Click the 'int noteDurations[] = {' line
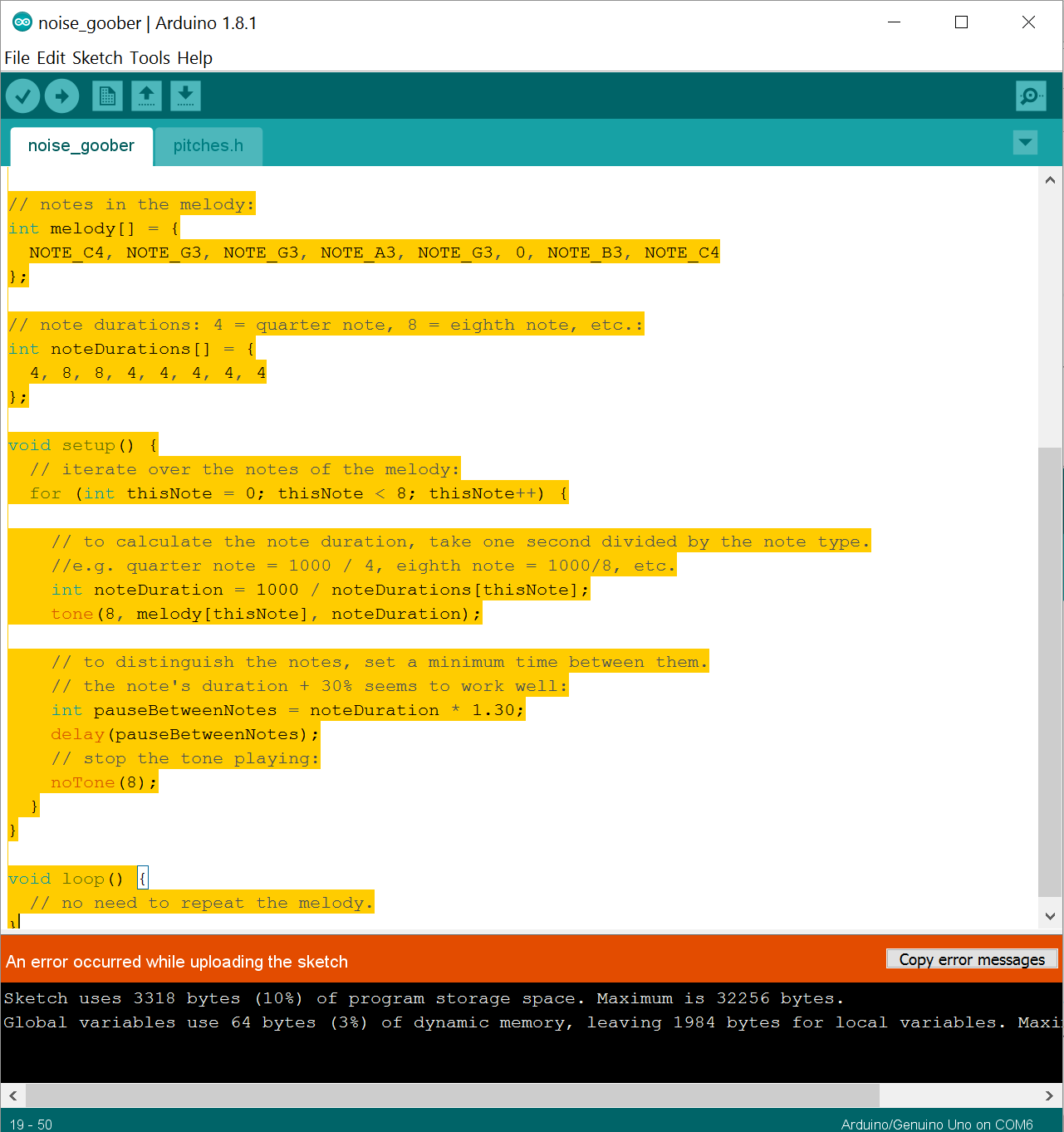1064x1132 pixels. coord(132,349)
